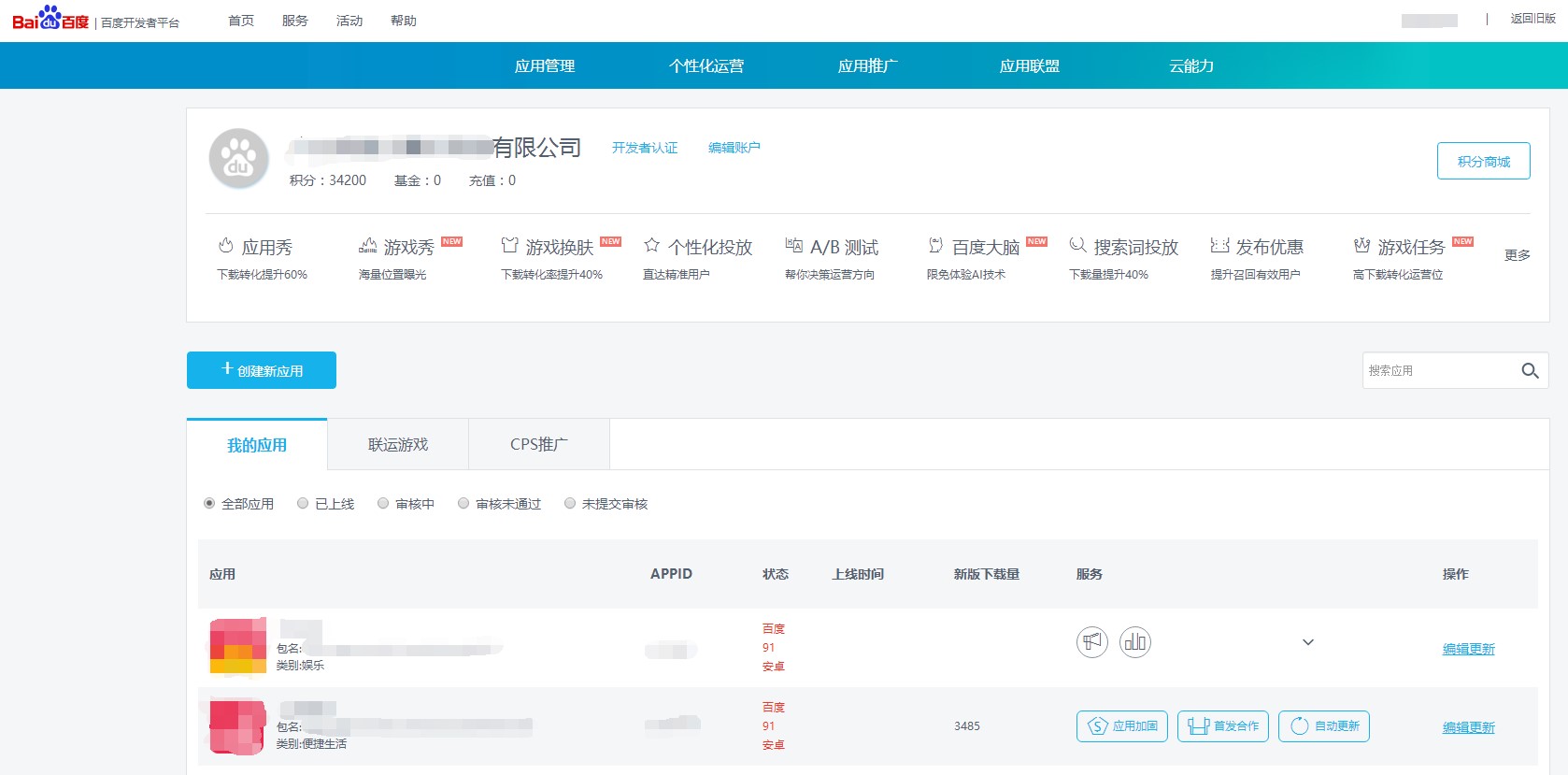Open 服务 in the top bar
This screenshot has width=1568, height=775.
coord(295,21)
